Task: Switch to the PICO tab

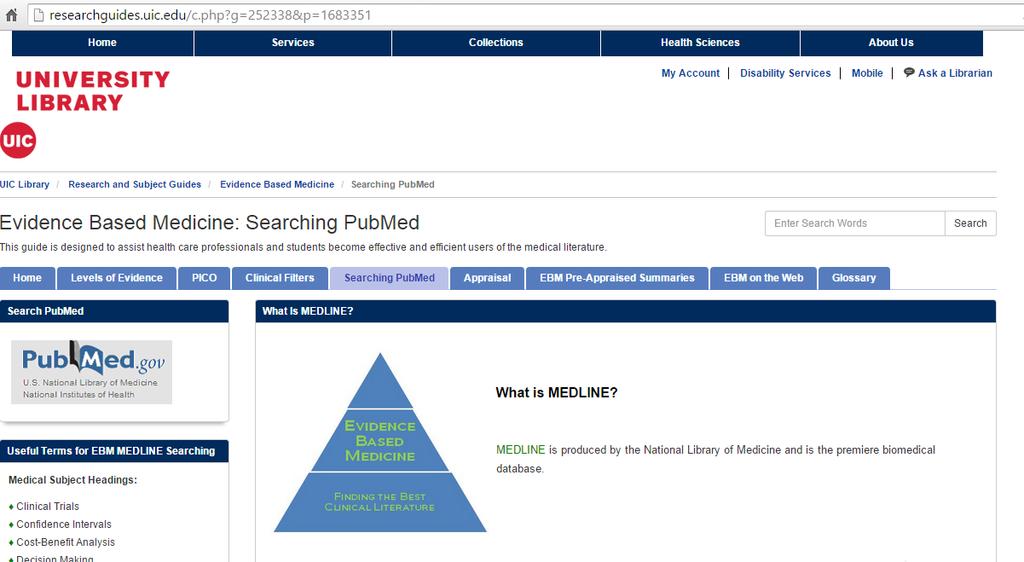Action: click(x=204, y=278)
